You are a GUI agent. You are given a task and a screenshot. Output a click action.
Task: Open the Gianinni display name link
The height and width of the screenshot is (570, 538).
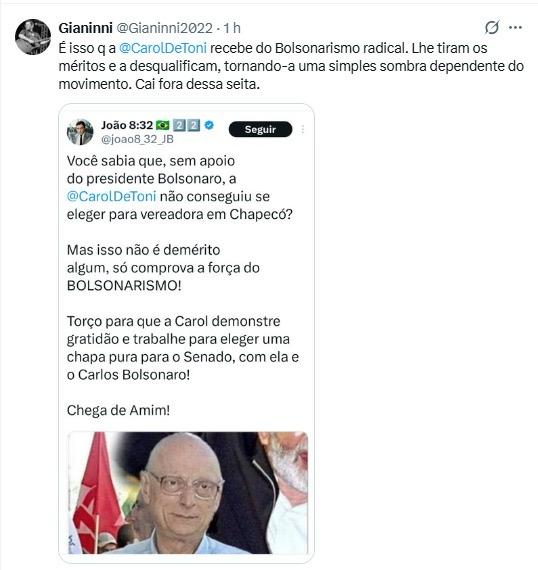85,28
